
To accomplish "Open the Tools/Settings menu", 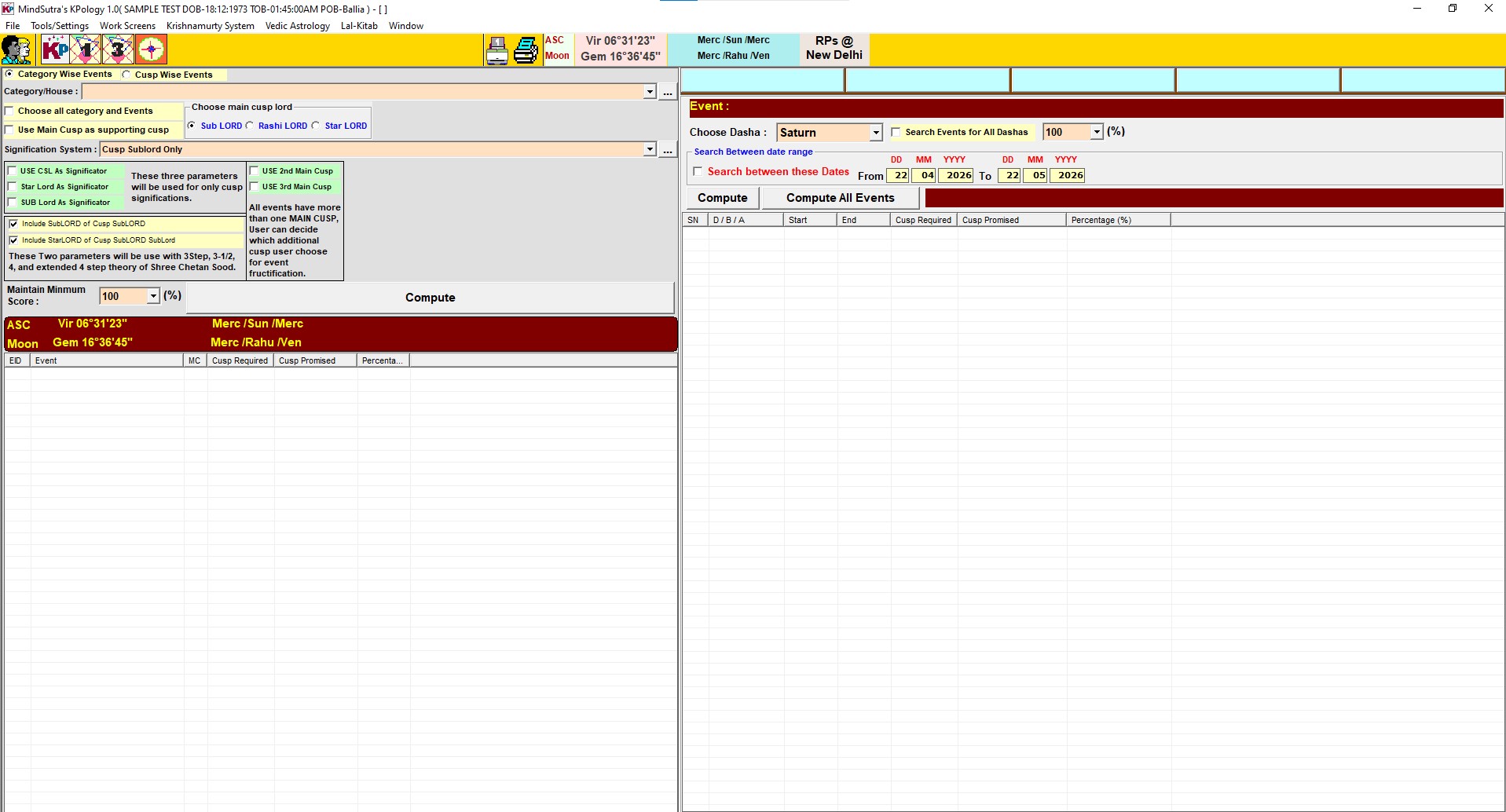I will 60,26.
